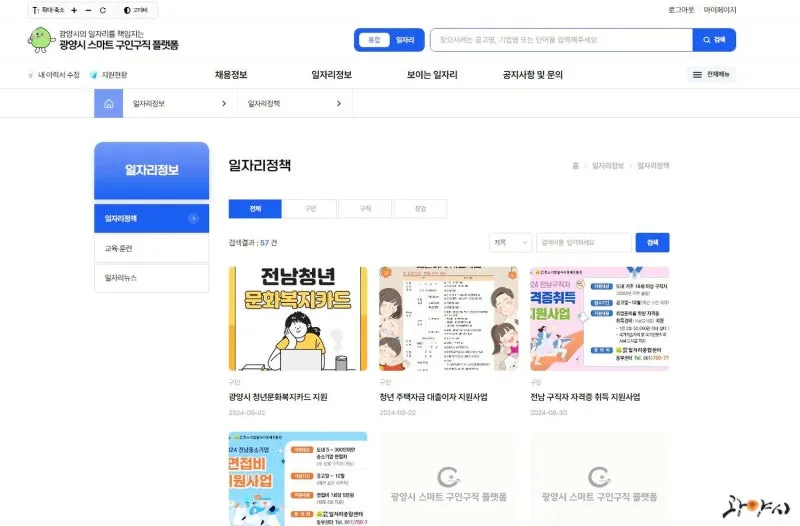
Task: Switch the search mode toggle to 일자리
Action: coord(405,40)
